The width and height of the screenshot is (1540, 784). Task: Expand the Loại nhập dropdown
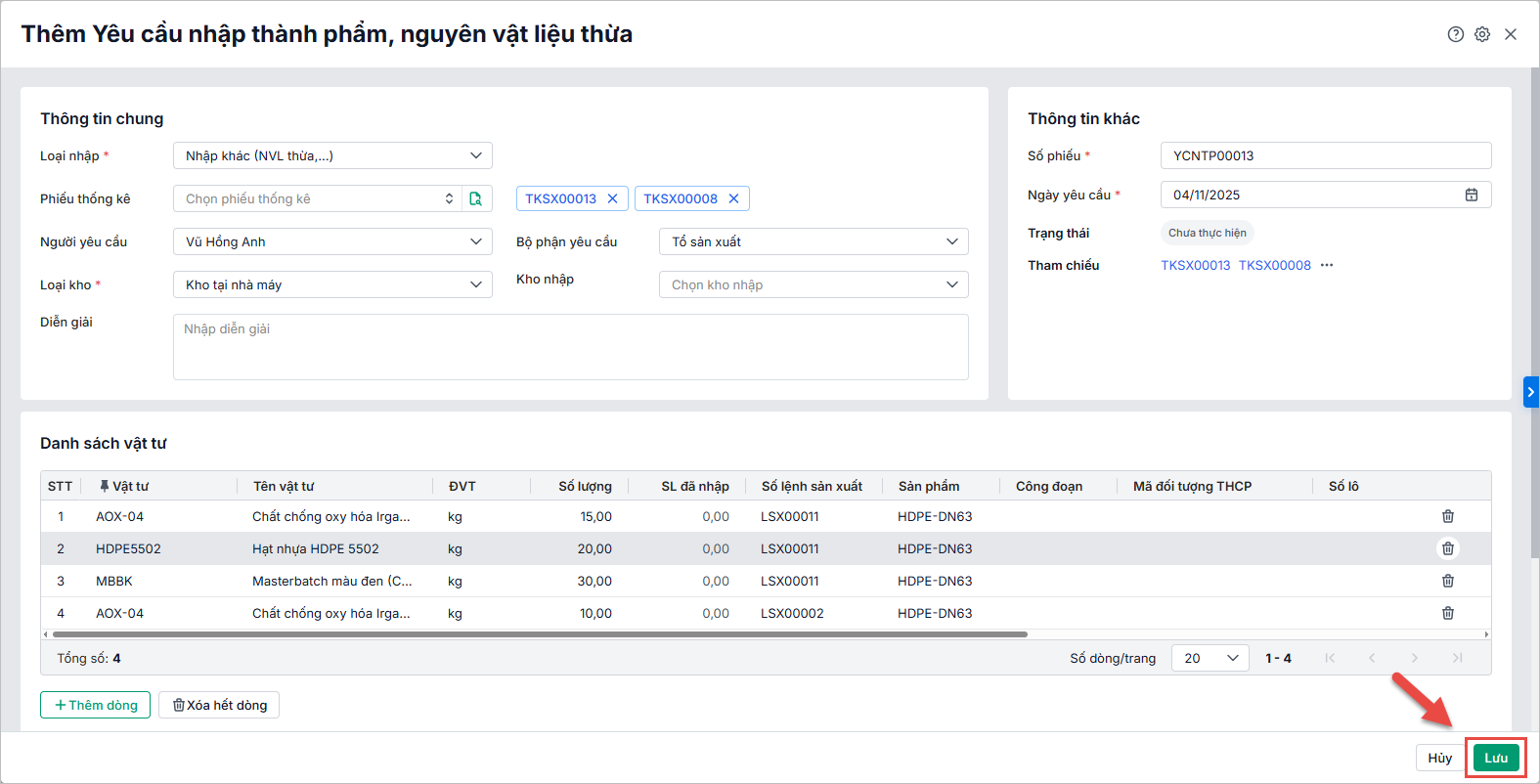pos(332,155)
